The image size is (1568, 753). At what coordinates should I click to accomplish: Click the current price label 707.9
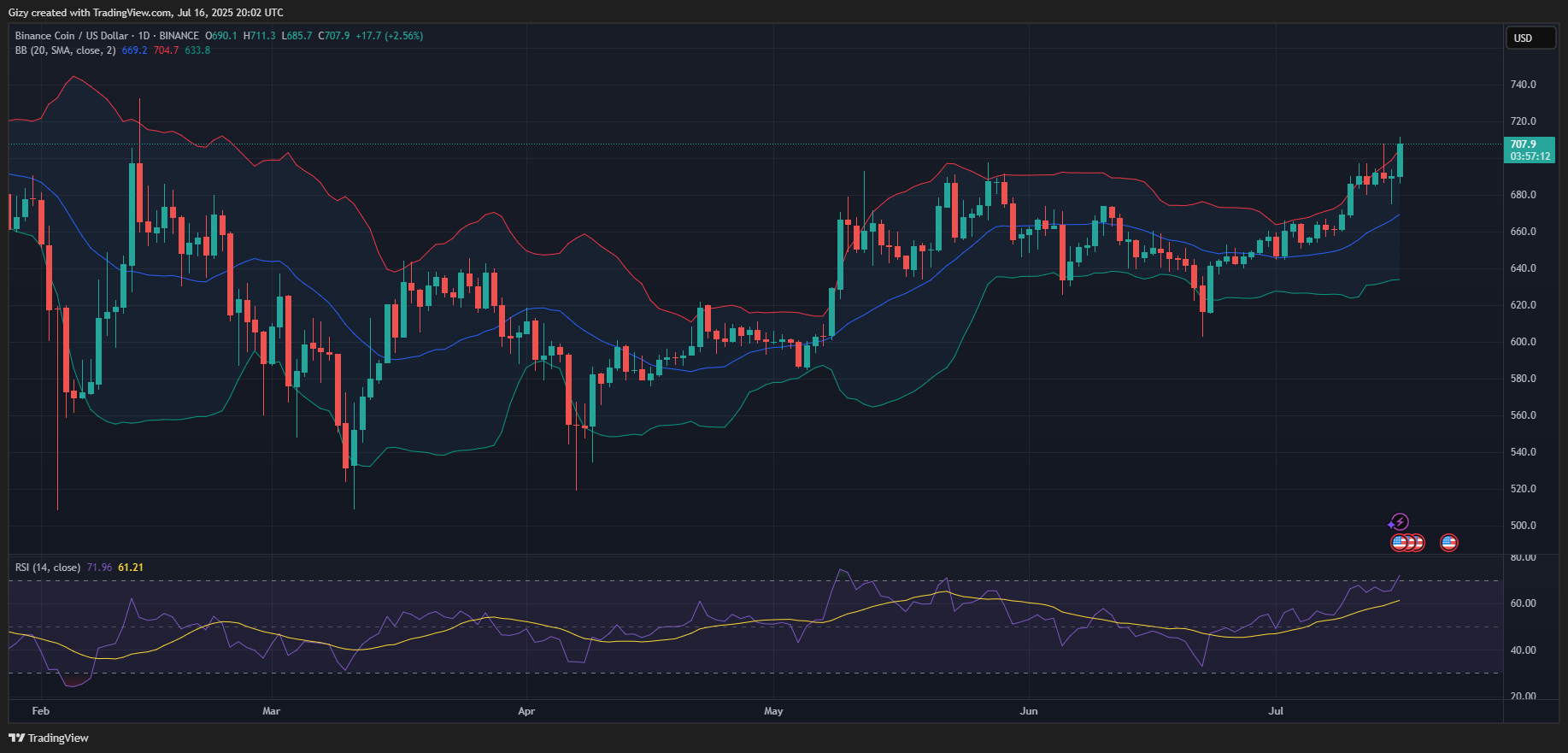pyautogui.click(x=1523, y=144)
